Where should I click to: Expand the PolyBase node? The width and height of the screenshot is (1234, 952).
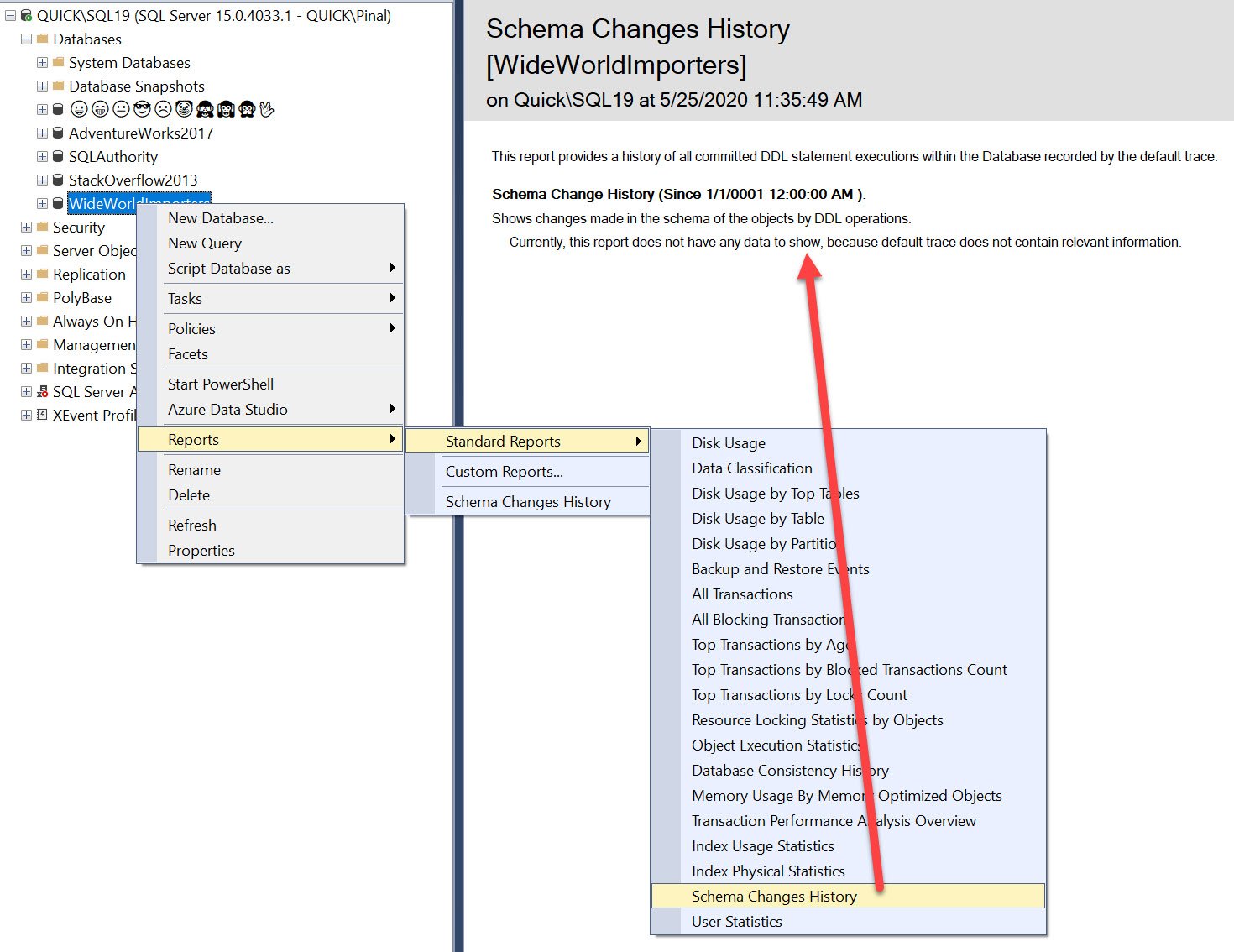pyautogui.click(x=26, y=298)
